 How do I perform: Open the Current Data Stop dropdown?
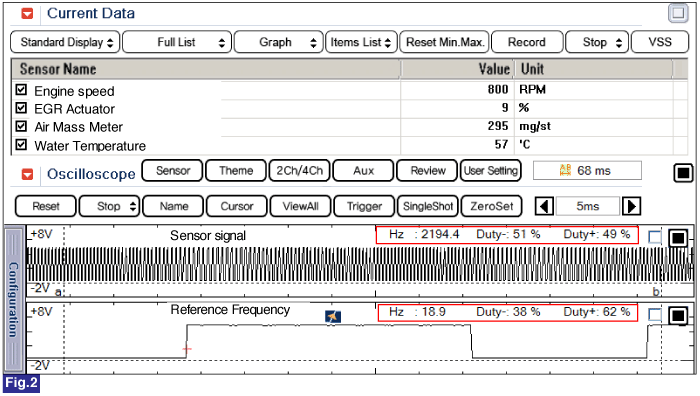coord(597,42)
